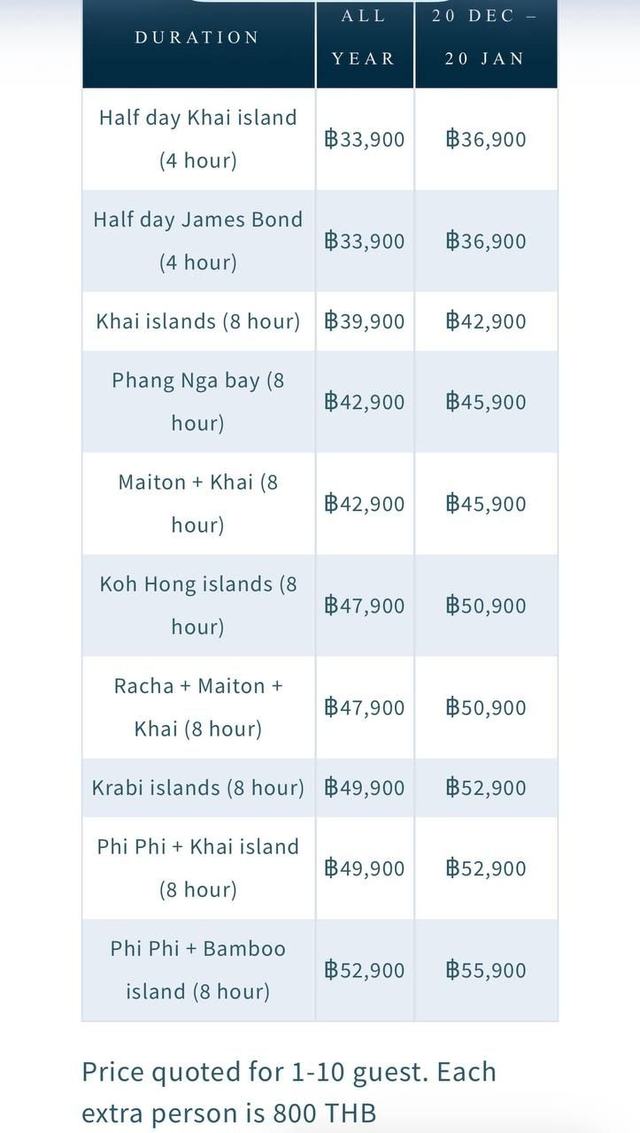
Task: Select Racha + Maiton + Khai row
Action: [319, 707]
